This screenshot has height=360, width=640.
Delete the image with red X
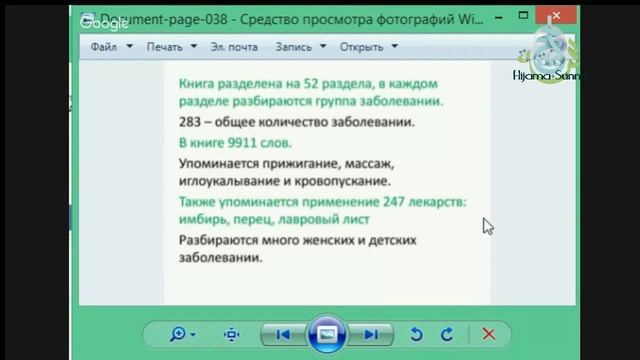489,334
